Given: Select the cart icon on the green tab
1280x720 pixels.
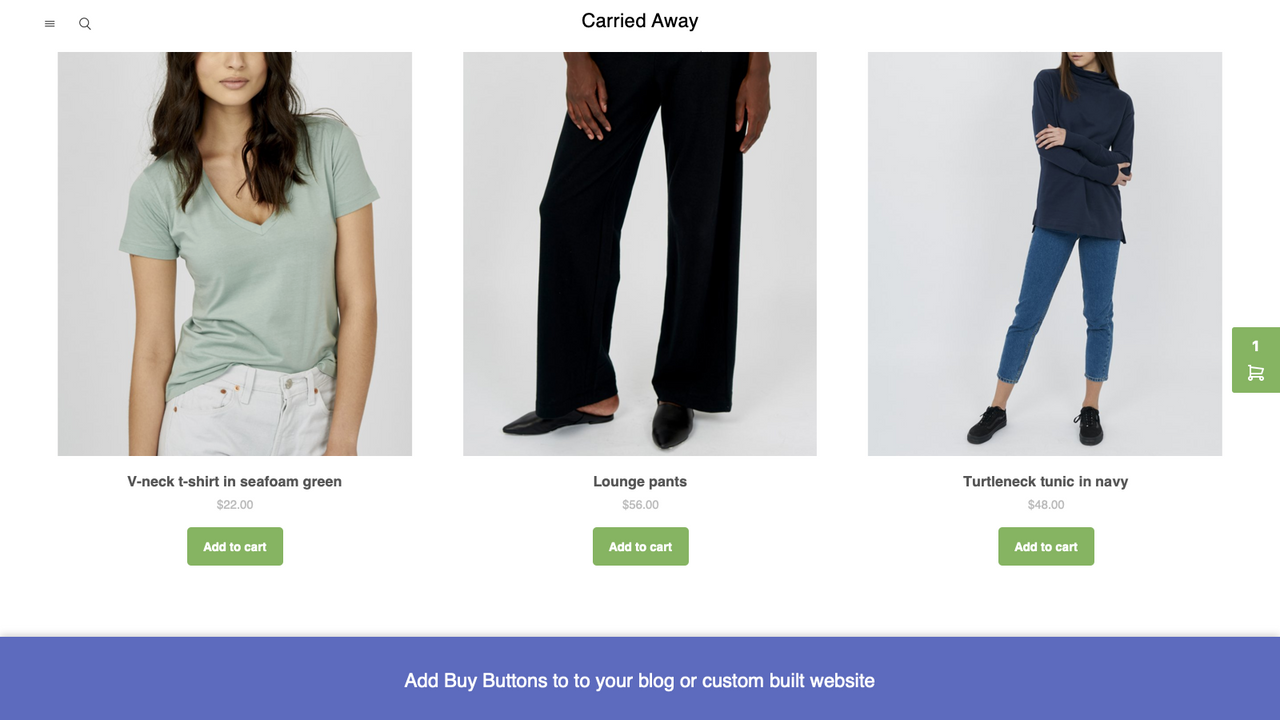Looking at the screenshot, I should click(x=1255, y=372).
